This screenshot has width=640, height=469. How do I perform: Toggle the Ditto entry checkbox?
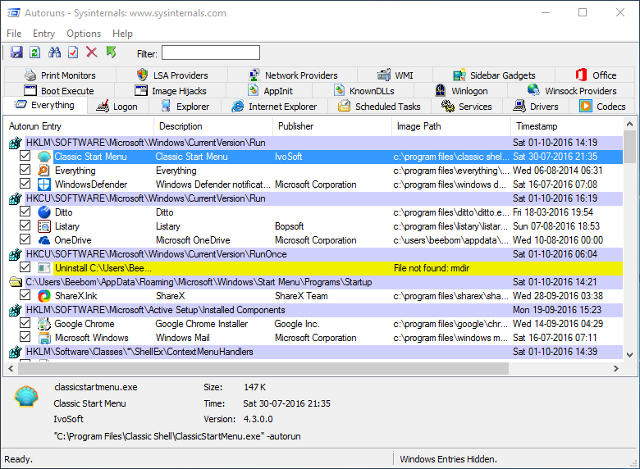click(25, 211)
